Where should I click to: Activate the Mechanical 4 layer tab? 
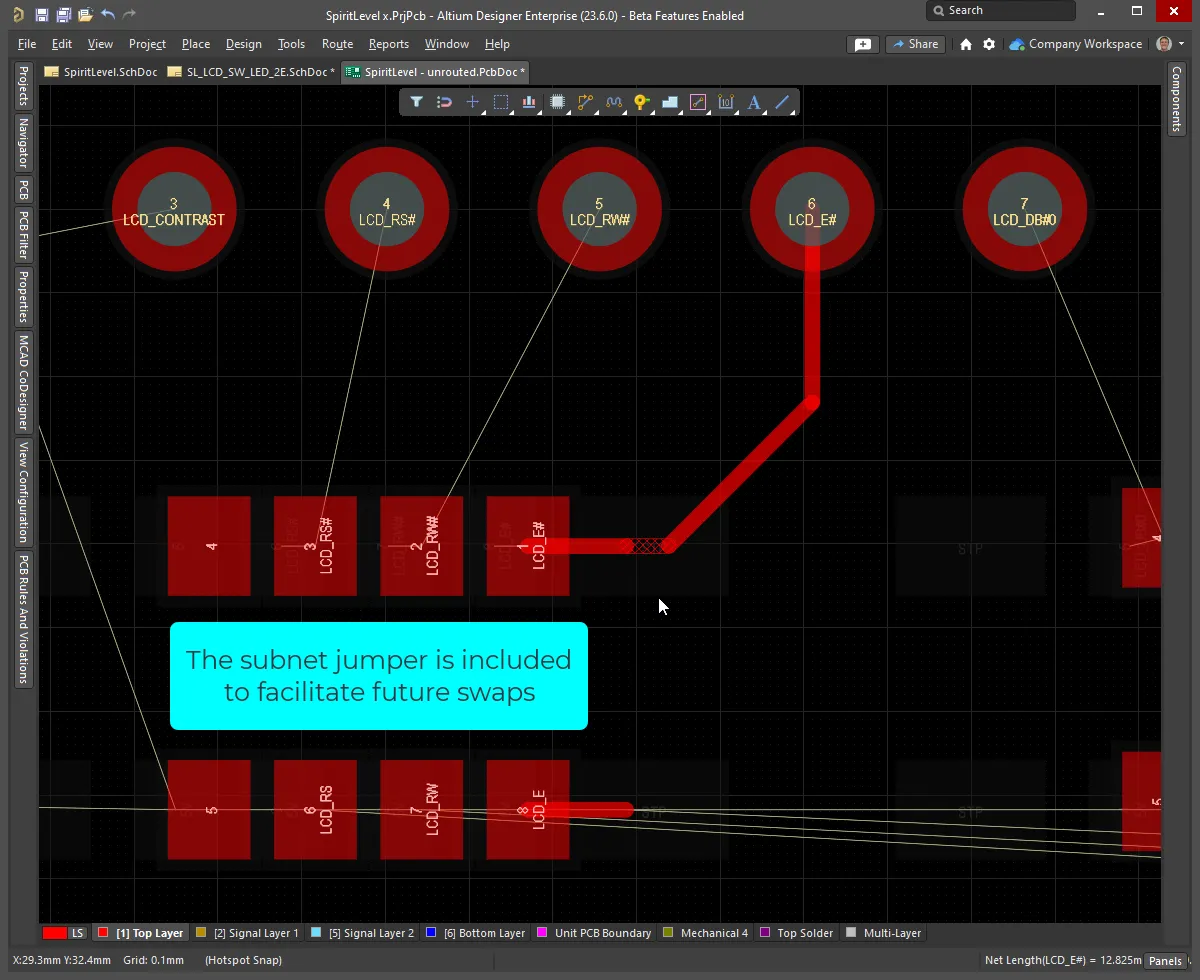706,933
